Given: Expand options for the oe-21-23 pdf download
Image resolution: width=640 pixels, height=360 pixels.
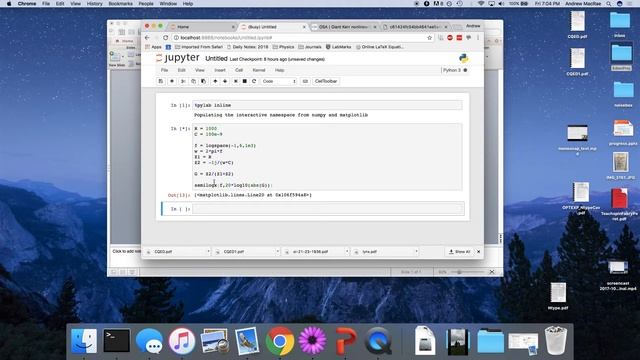Looking at the screenshot, I should tap(347, 251).
